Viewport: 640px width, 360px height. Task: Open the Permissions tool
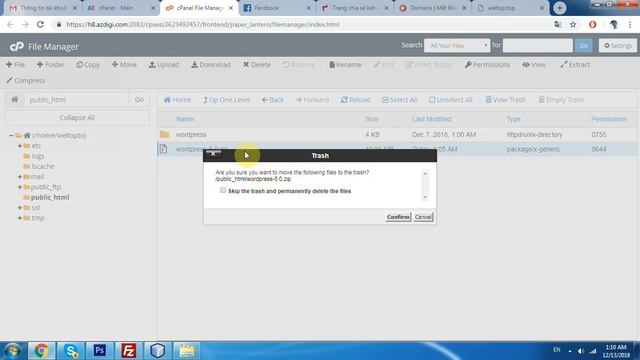coord(487,64)
